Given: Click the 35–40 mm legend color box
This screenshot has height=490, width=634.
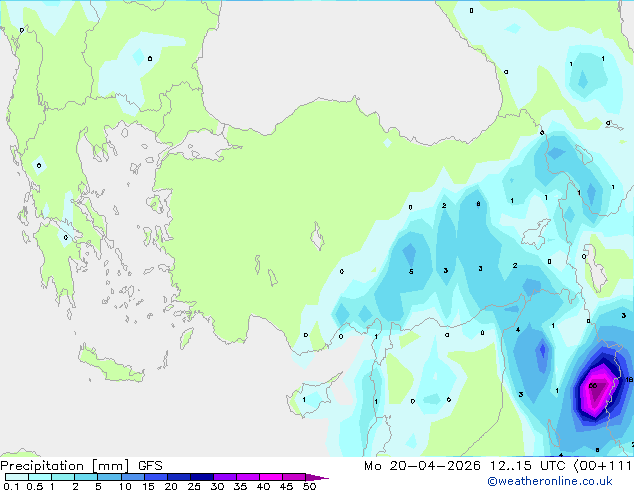Looking at the screenshot, I should (x=247, y=477).
